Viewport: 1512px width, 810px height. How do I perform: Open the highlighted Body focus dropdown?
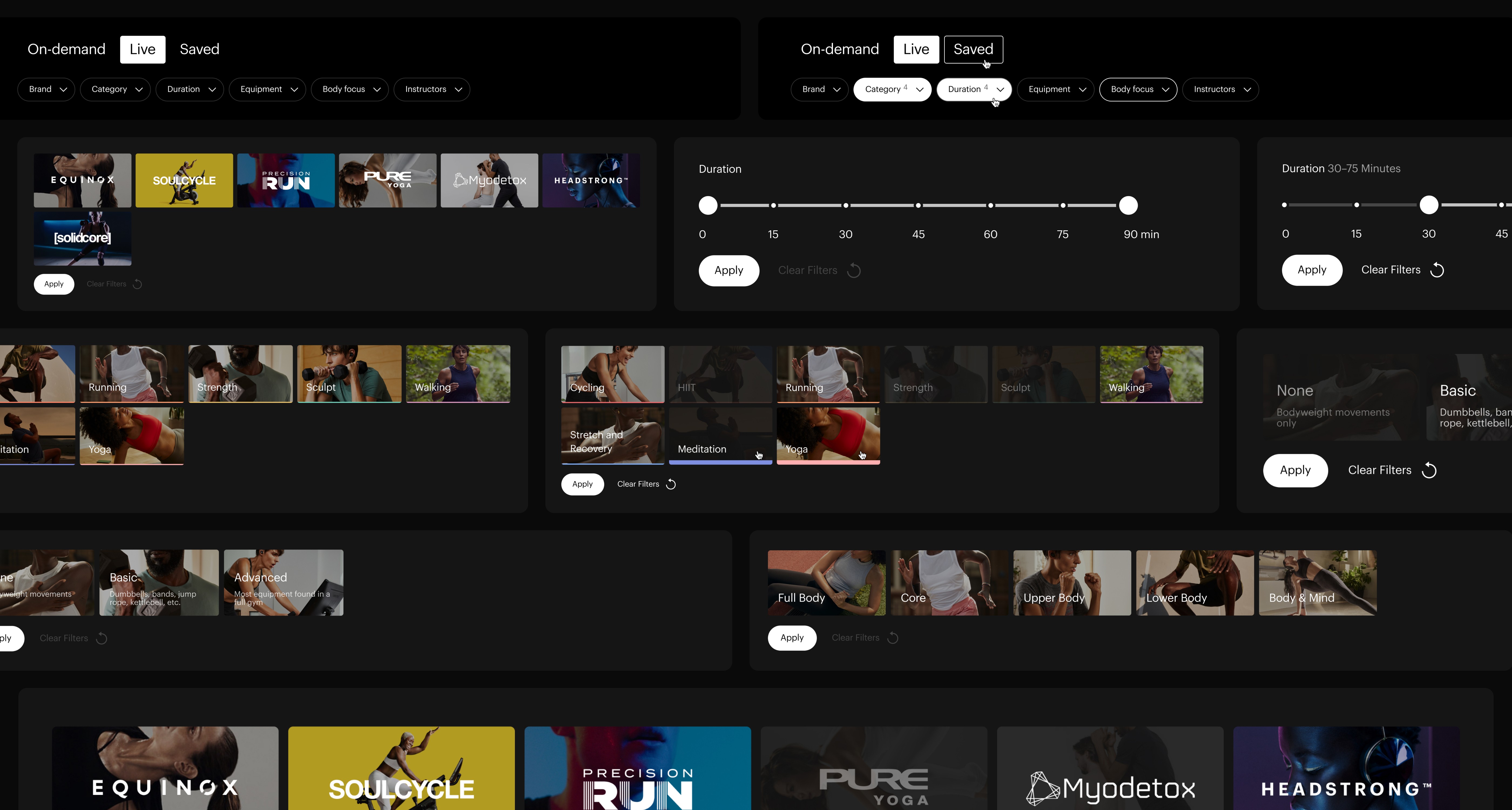tap(1138, 89)
